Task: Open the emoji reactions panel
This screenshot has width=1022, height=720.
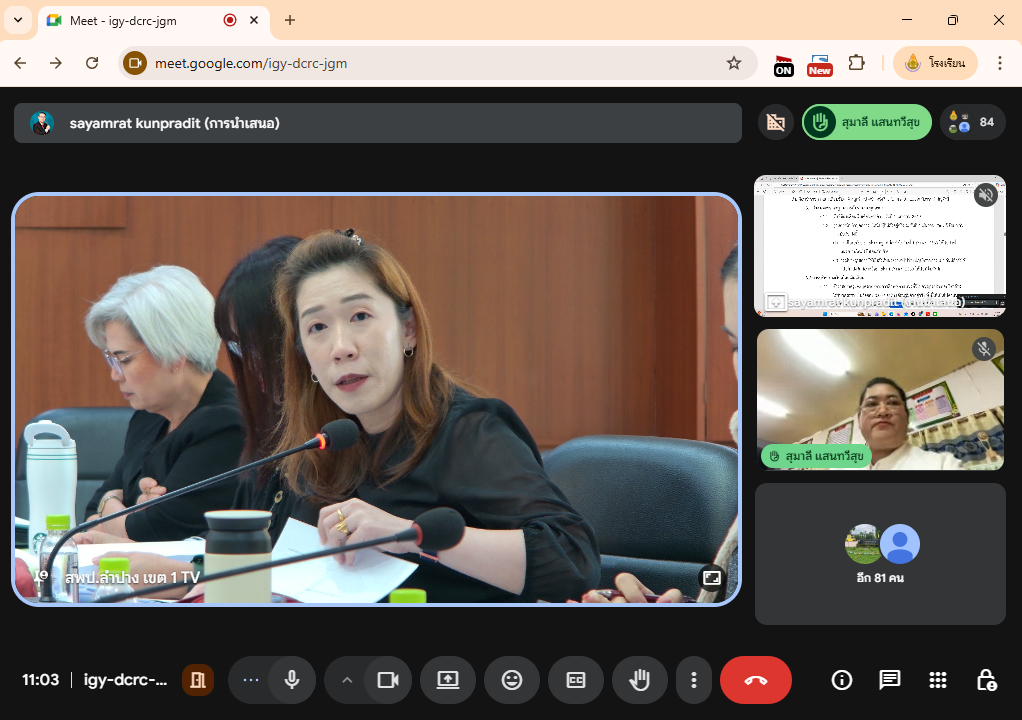Action: coord(512,680)
